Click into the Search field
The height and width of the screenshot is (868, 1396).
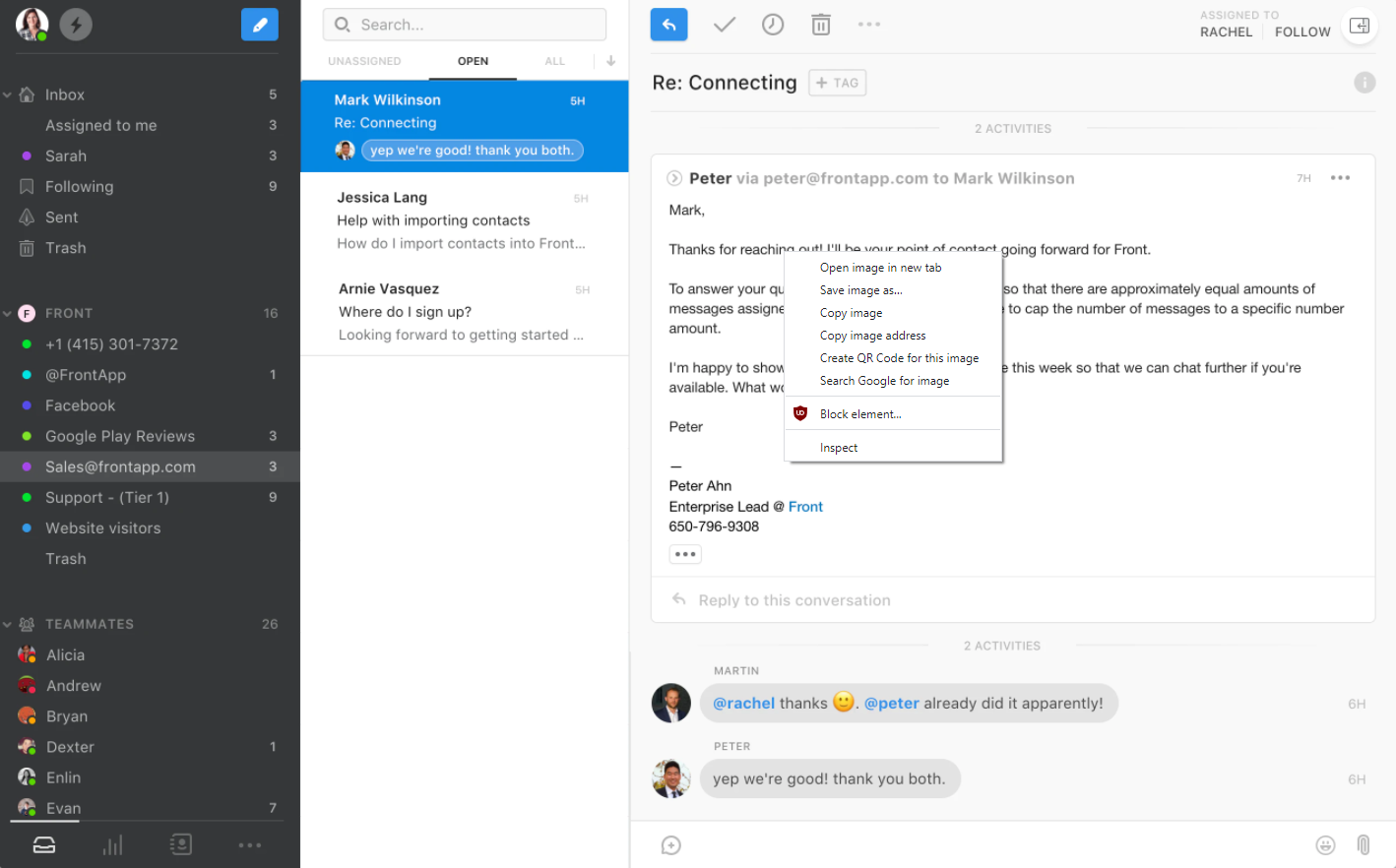click(465, 25)
